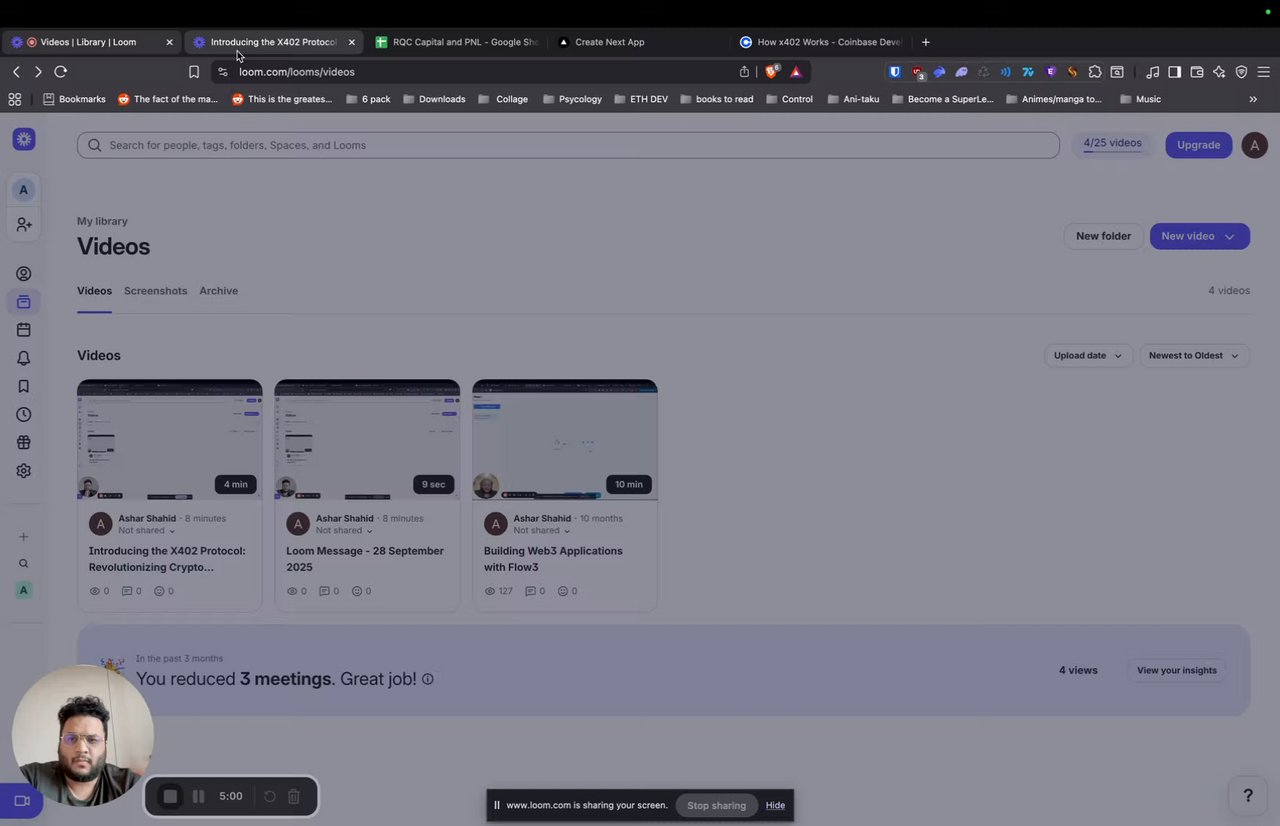Click the info icon after Great job!

point(428,679)
